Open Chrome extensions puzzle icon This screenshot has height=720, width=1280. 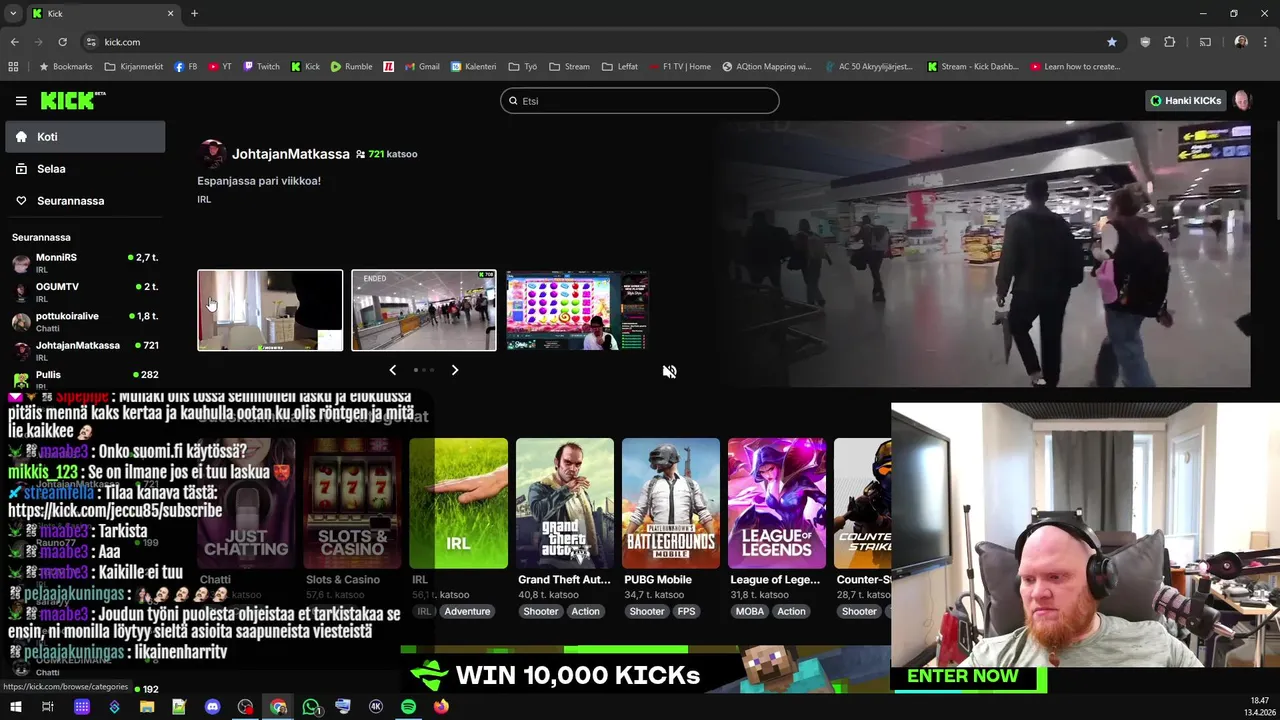[x=1169, y=42]
